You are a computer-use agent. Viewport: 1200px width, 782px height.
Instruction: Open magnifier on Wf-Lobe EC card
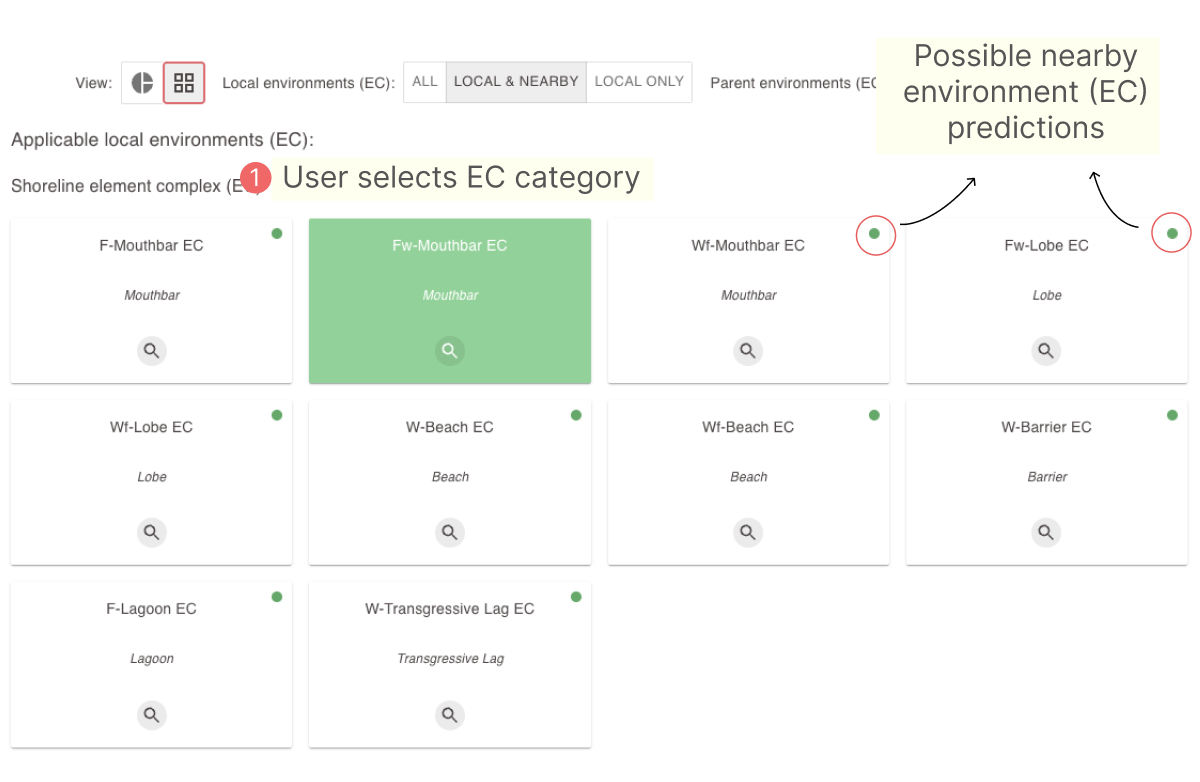[x=151, y=533]
